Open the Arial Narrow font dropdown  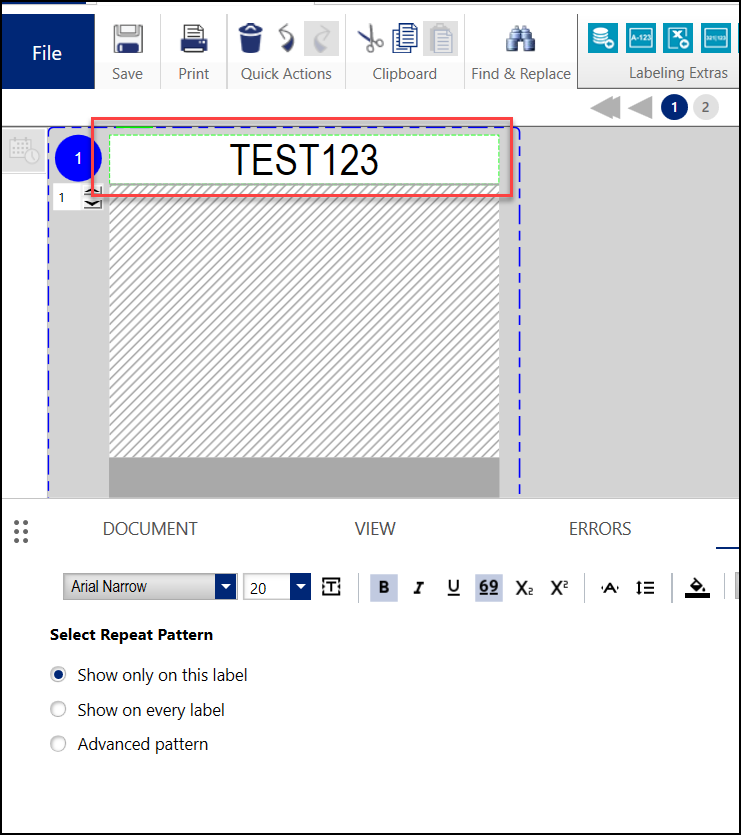[226, 587]
